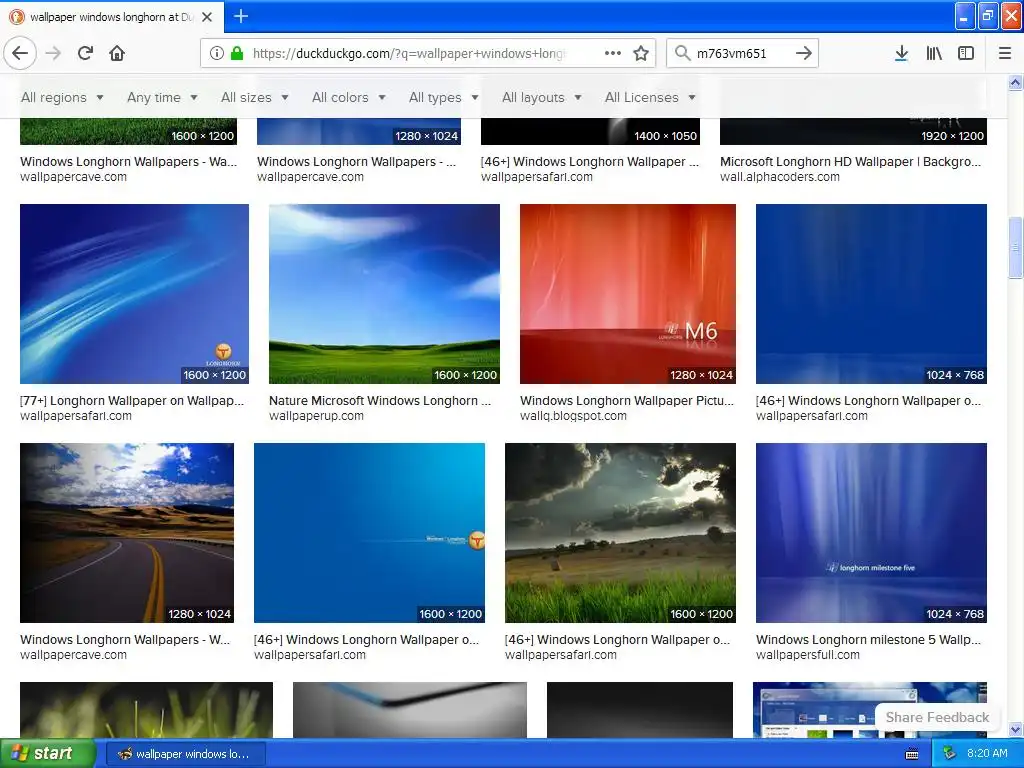
Task: Open Microsoft Longhorn HD Wallpaper link
Action: (850, 161)
